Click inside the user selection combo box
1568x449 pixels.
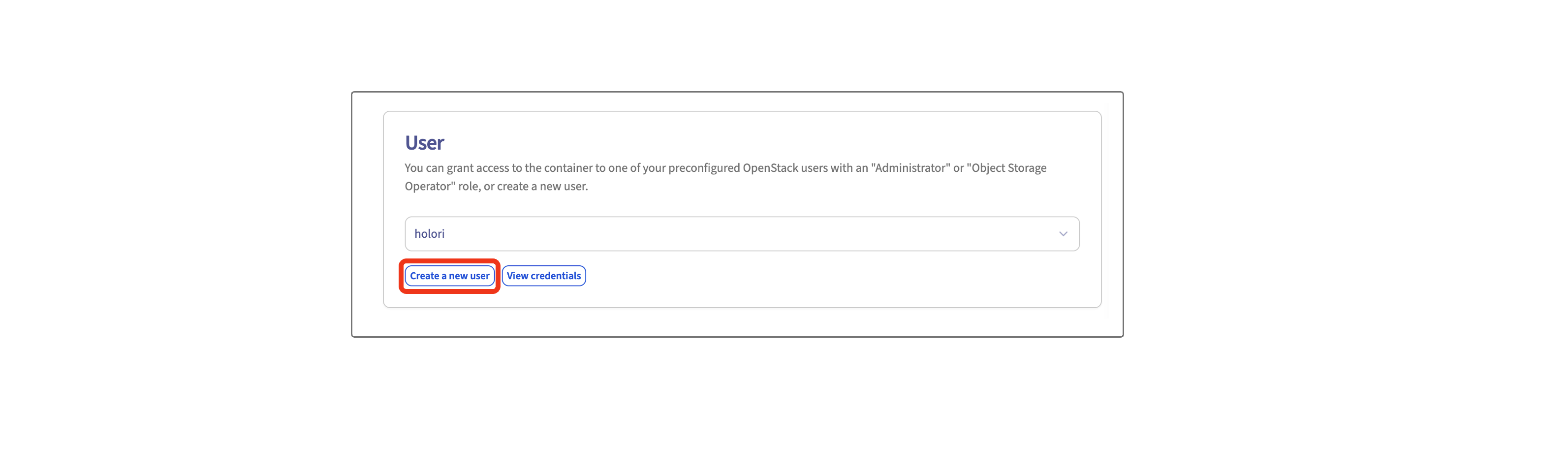click(x=741, y=233)
